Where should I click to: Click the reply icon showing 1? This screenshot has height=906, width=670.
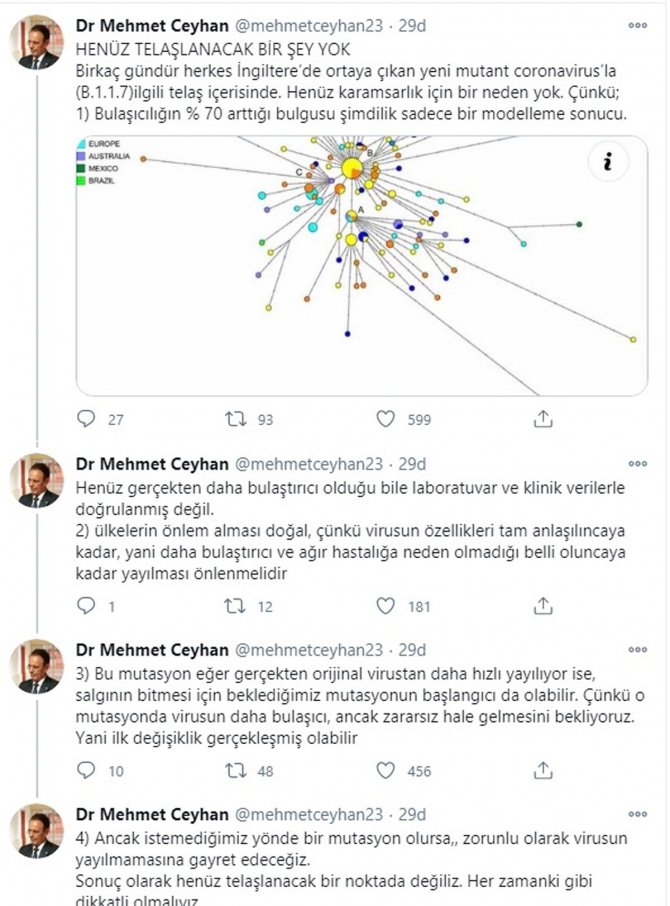tap(87, 601)
